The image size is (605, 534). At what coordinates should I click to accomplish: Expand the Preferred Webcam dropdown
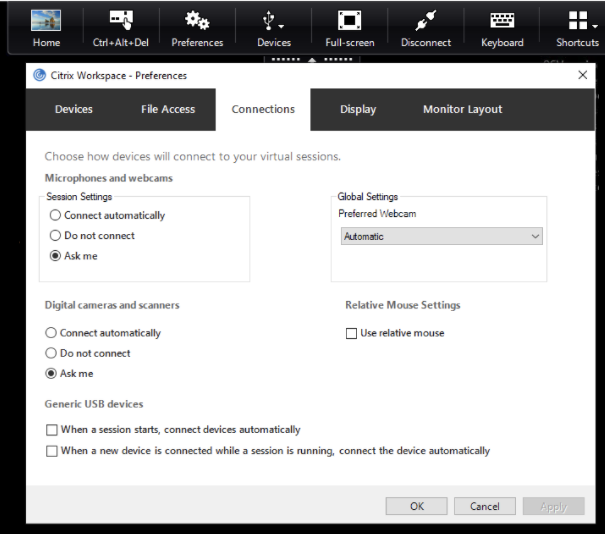click(440, 237)
